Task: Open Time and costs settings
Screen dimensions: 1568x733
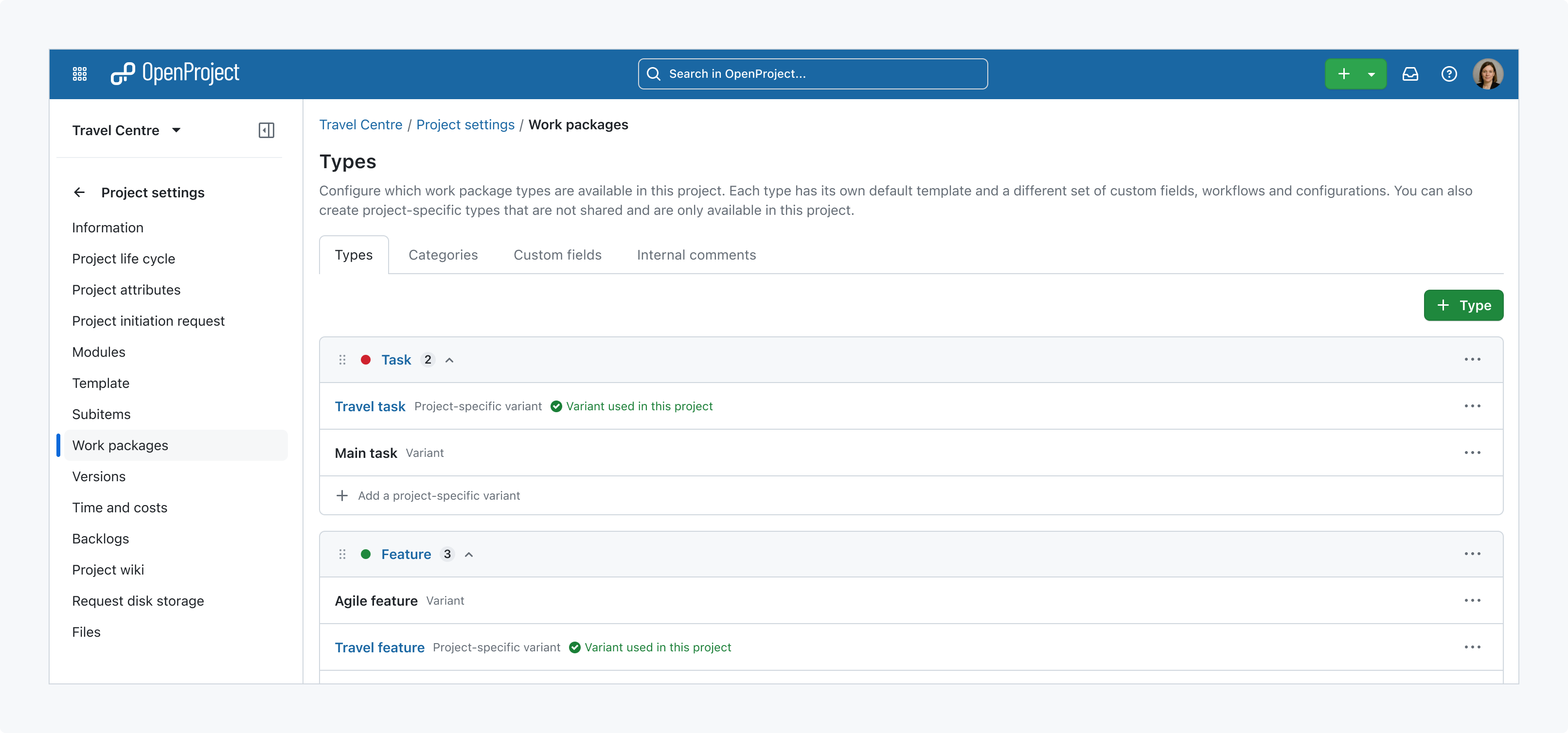Action: point(120,508)
